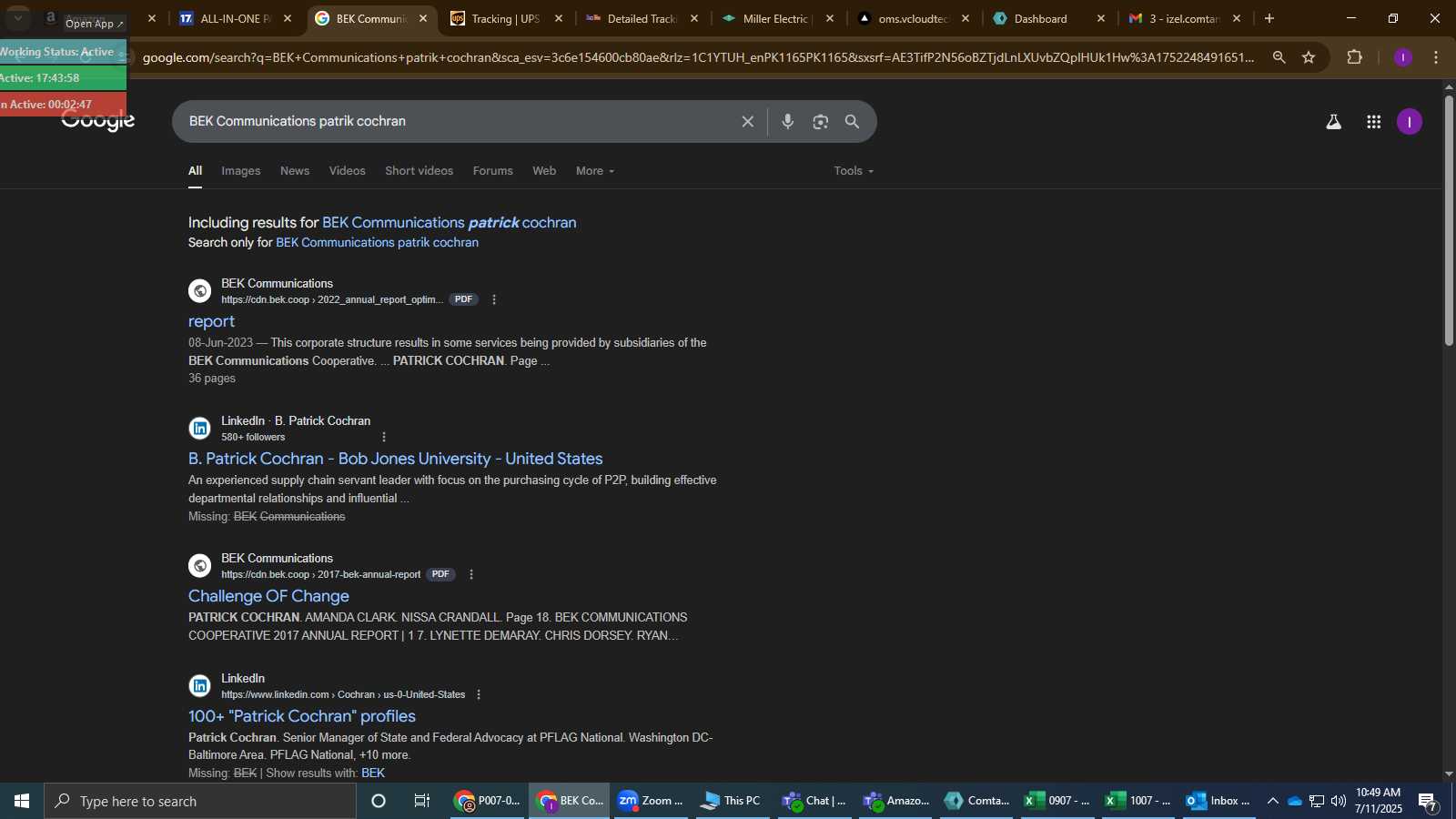
Task: Start voice search with the microphone icon
Action: point(788,122)
